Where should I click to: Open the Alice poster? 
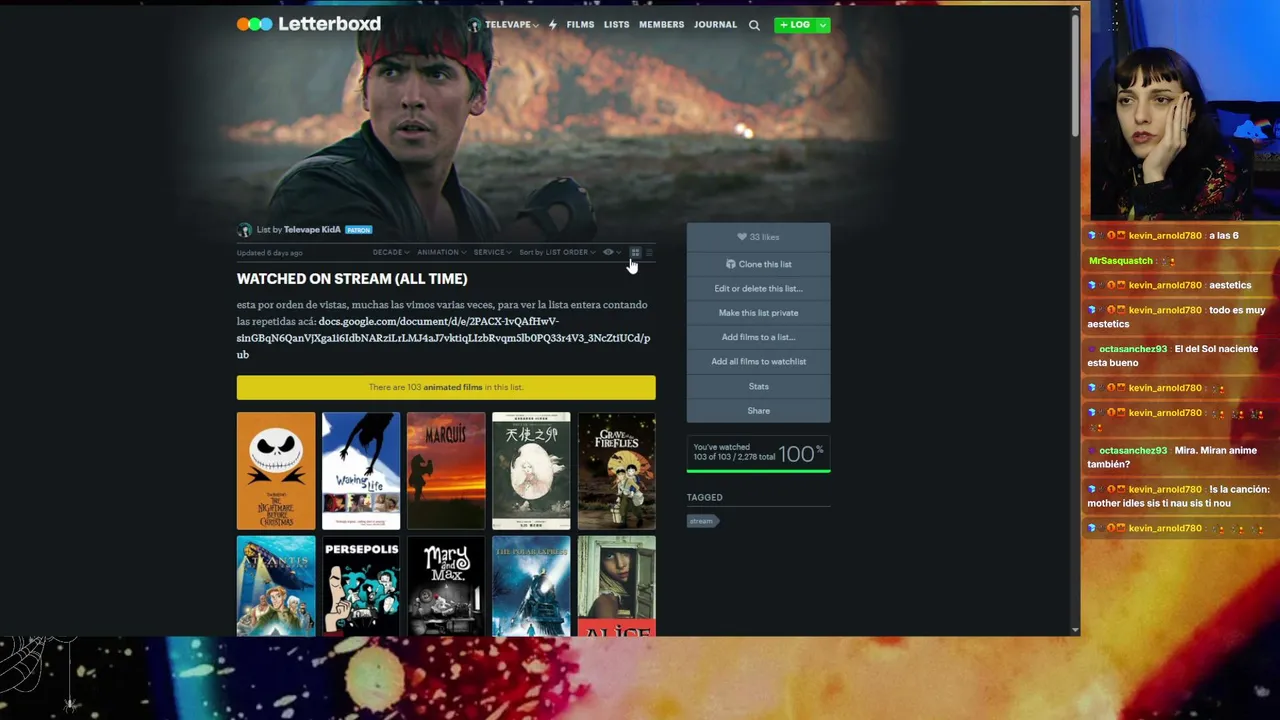[x=616, y=586]
